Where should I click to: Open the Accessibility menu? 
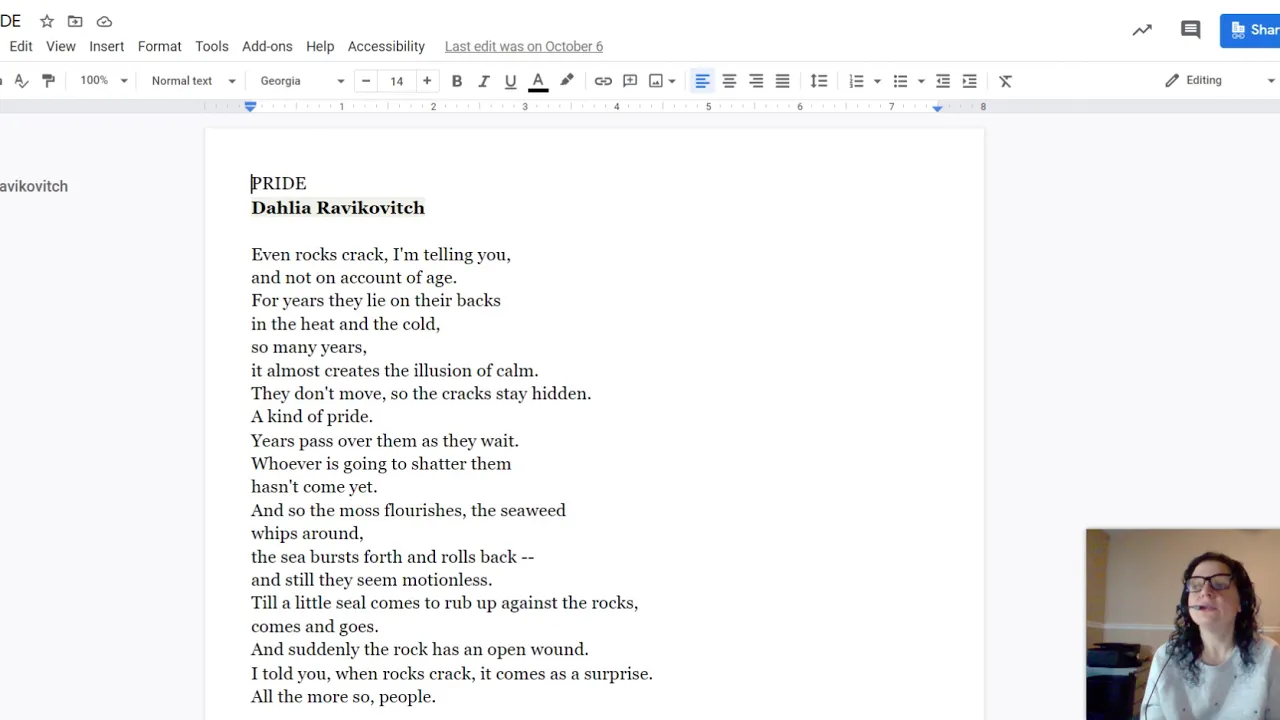386,46
